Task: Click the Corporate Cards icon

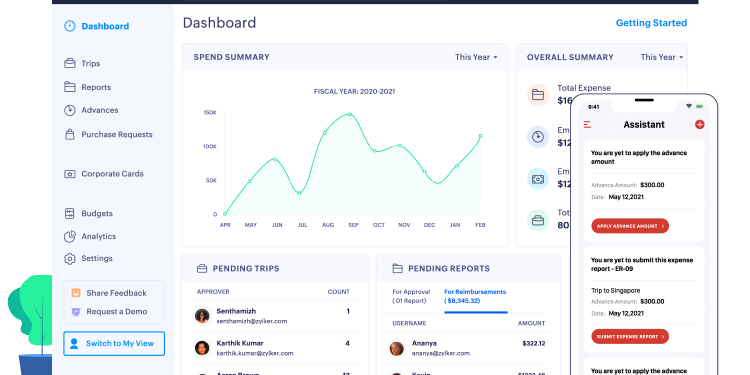Action: pyautogui.click(x=70, y=174)
